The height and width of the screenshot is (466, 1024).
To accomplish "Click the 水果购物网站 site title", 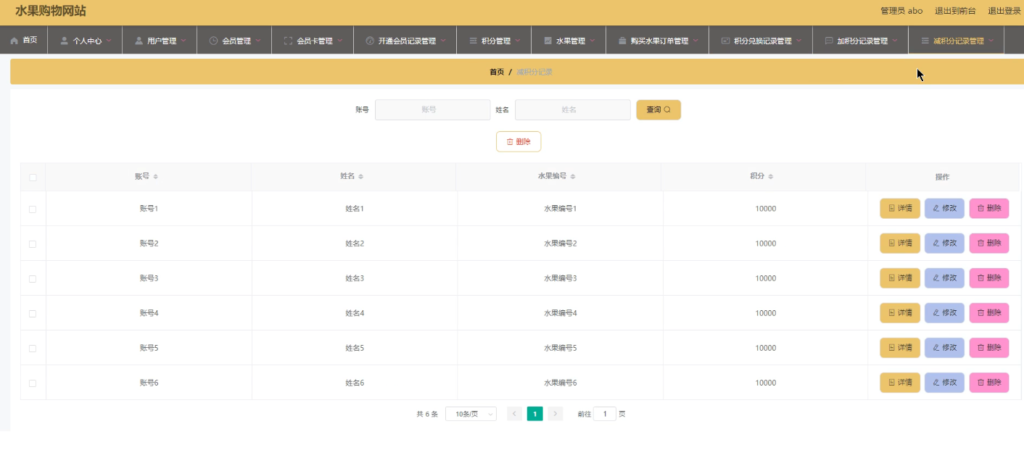I will click(x=50, y=11).
